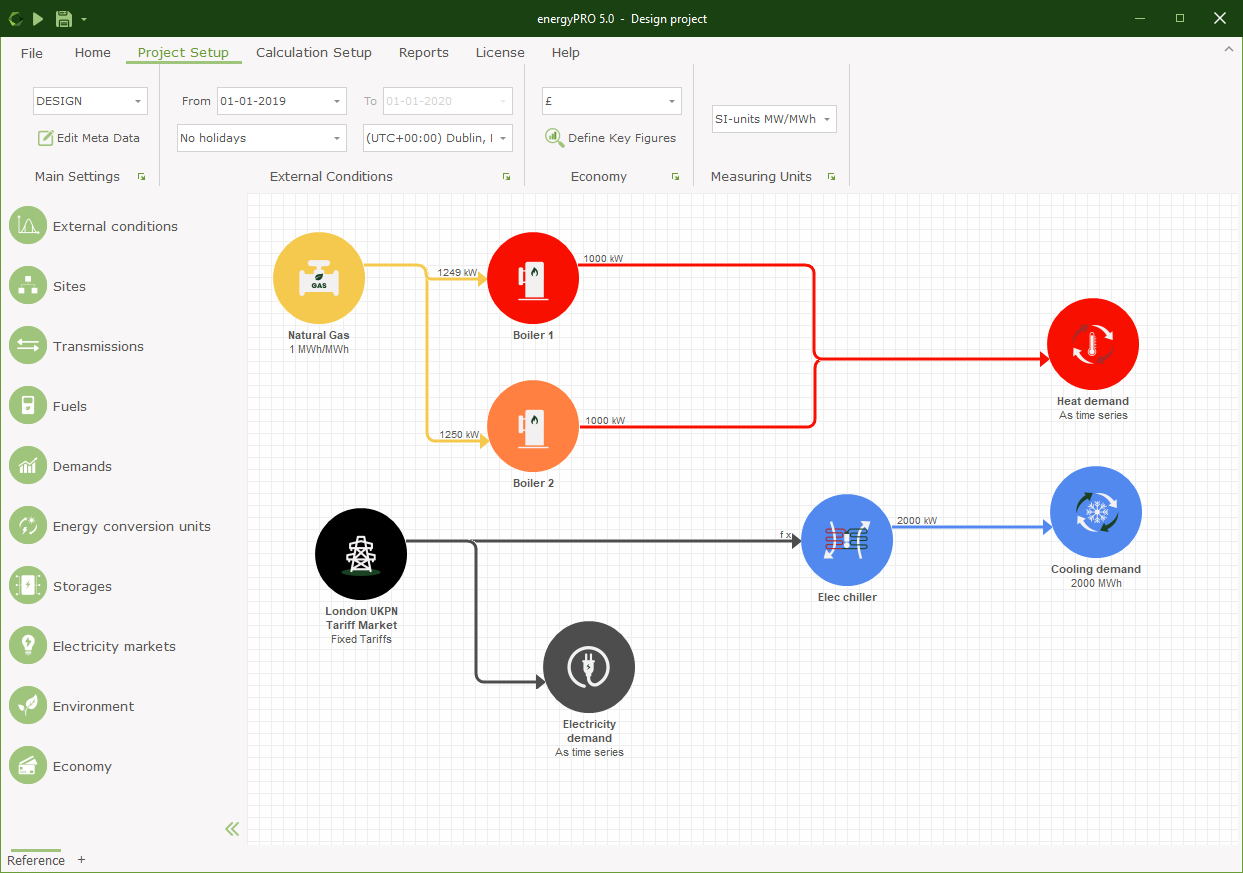This screenshot has height=873, width=1243.
Task: Collapse the left sidebar with double chevron
Action: (x=232, y=828)
